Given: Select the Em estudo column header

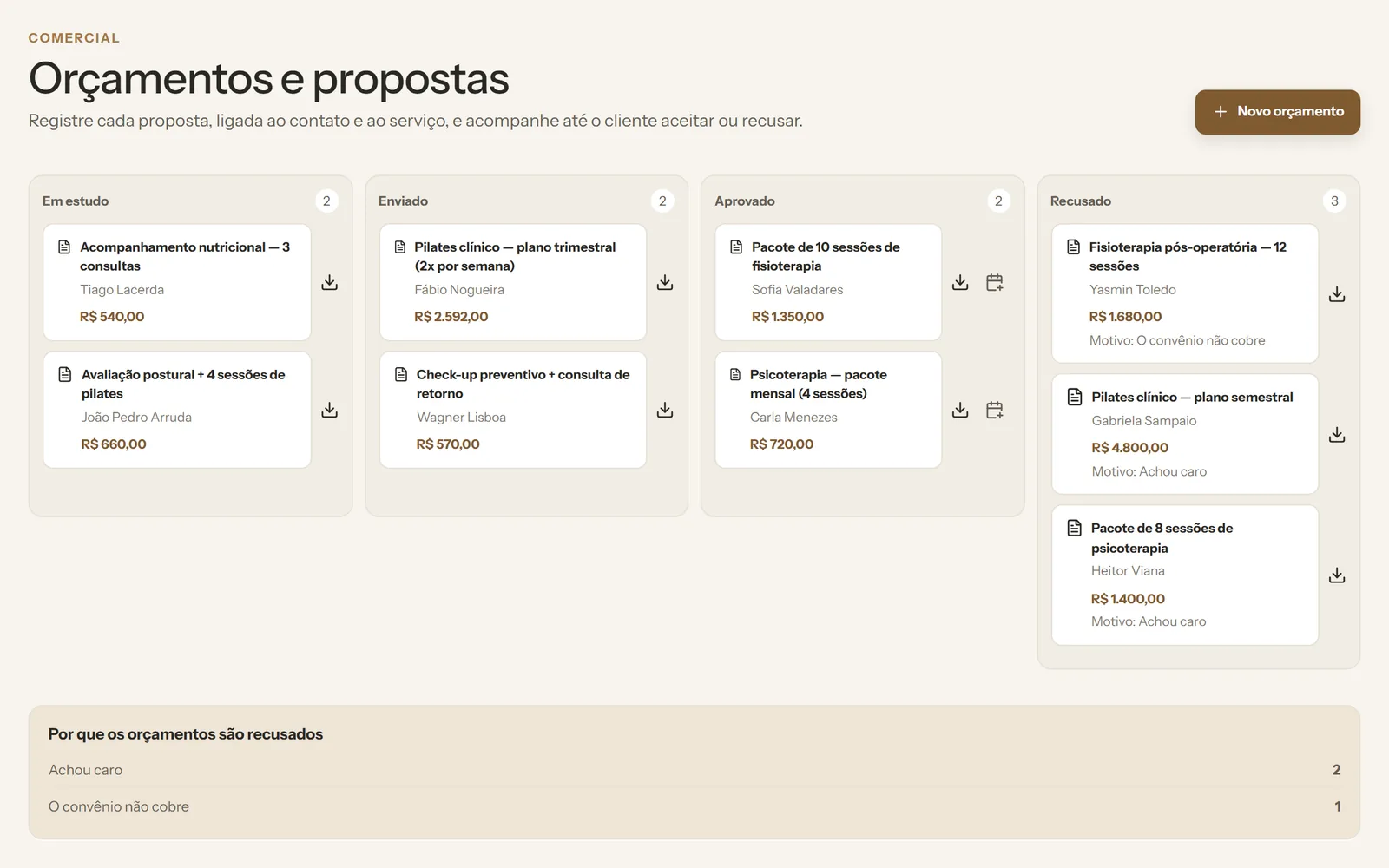Looking at the screenshot, I should coord(76,201).
